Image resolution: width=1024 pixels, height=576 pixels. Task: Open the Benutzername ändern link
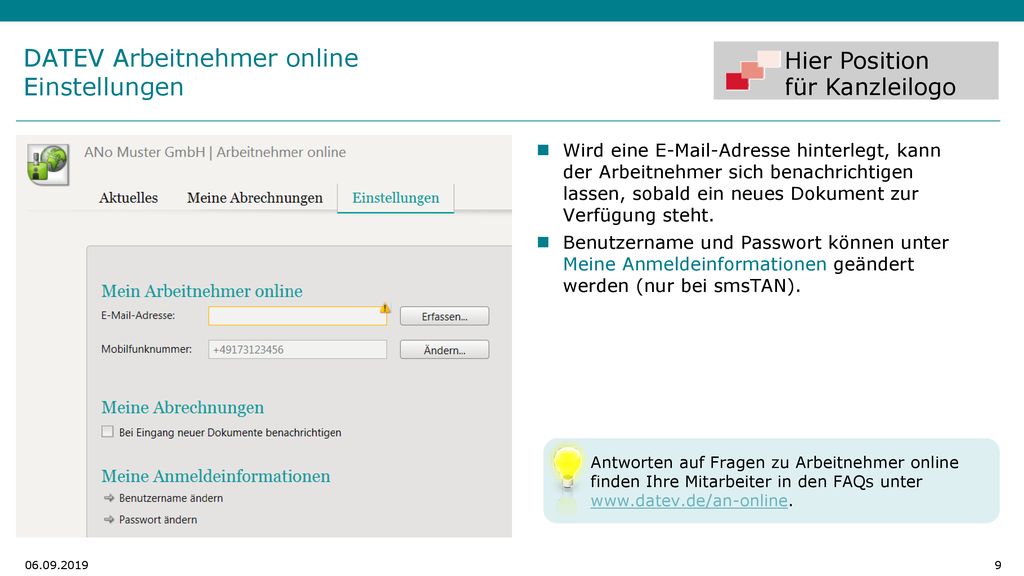[171, 498]
